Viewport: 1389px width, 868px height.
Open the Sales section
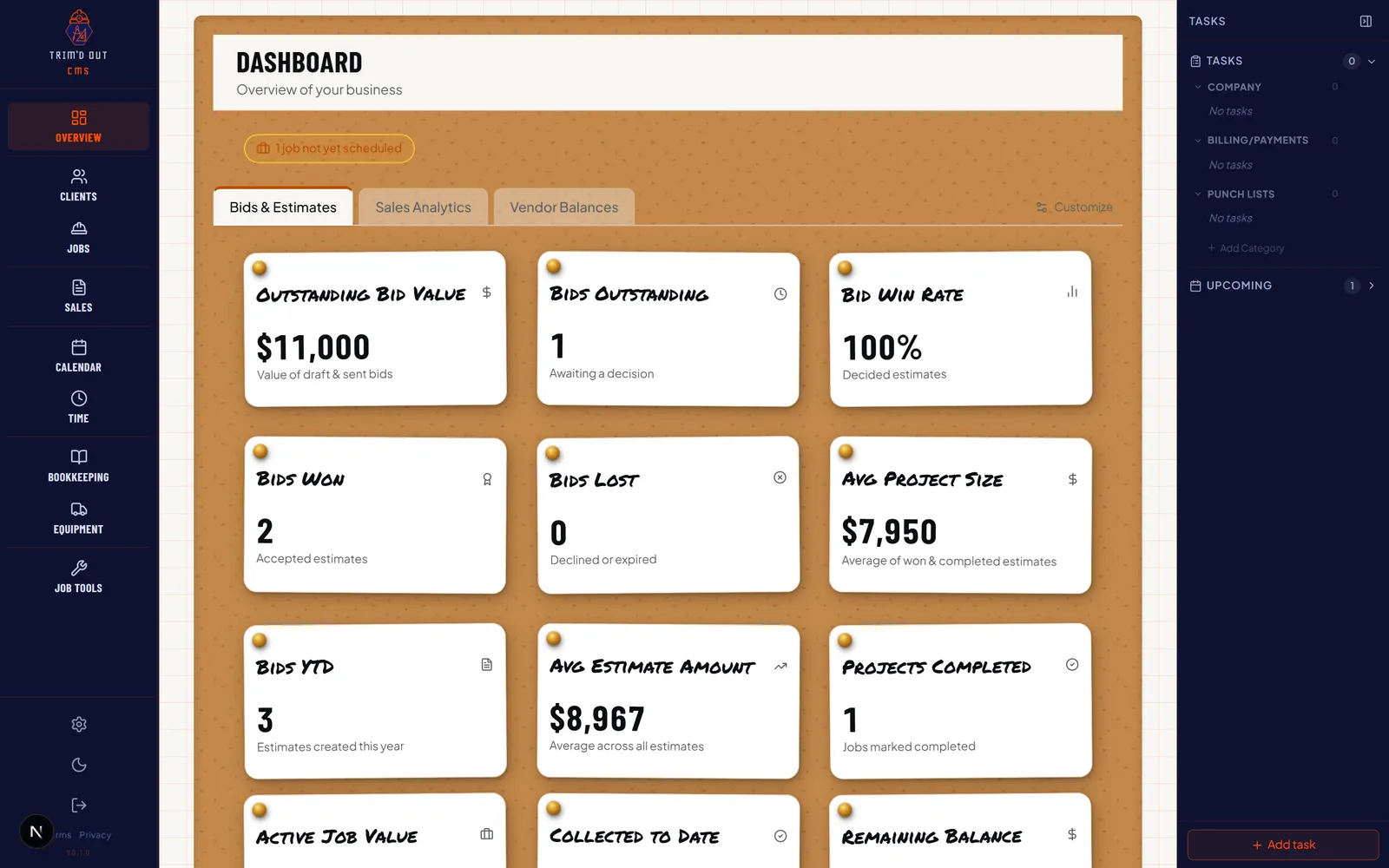[78, 296]
